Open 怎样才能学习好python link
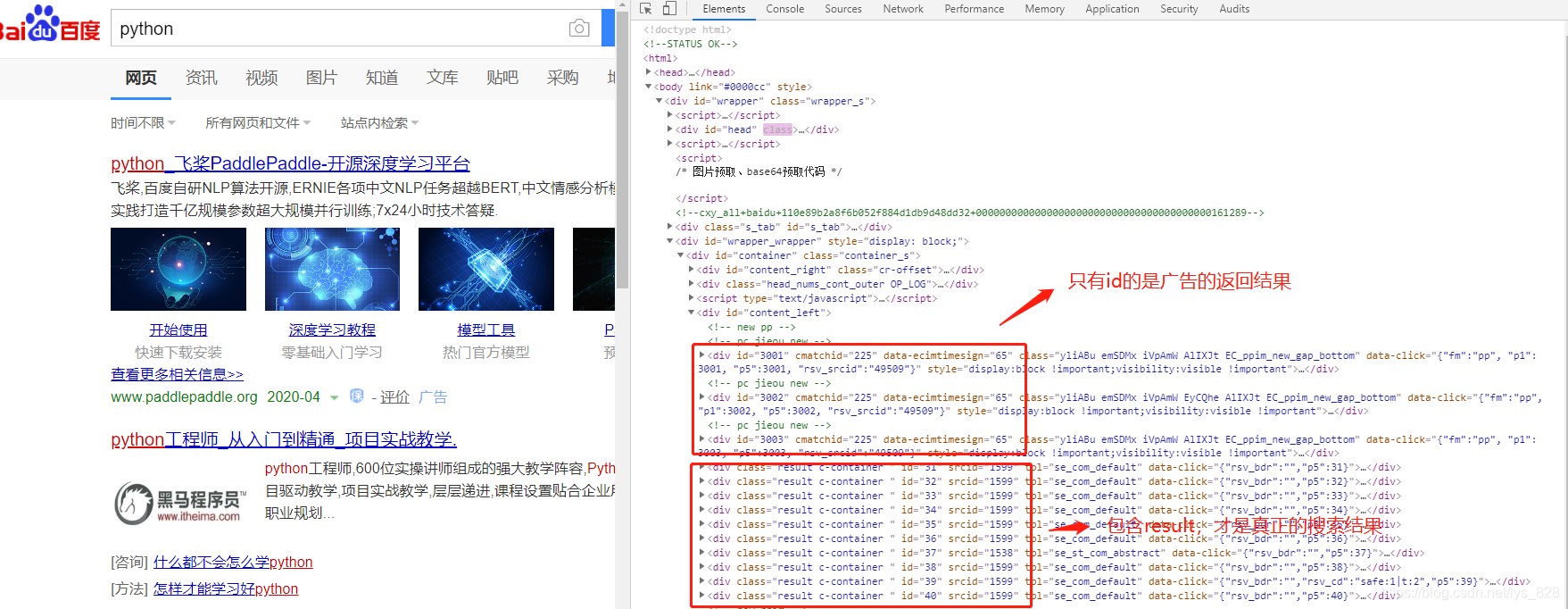 [x=226, y=588]
